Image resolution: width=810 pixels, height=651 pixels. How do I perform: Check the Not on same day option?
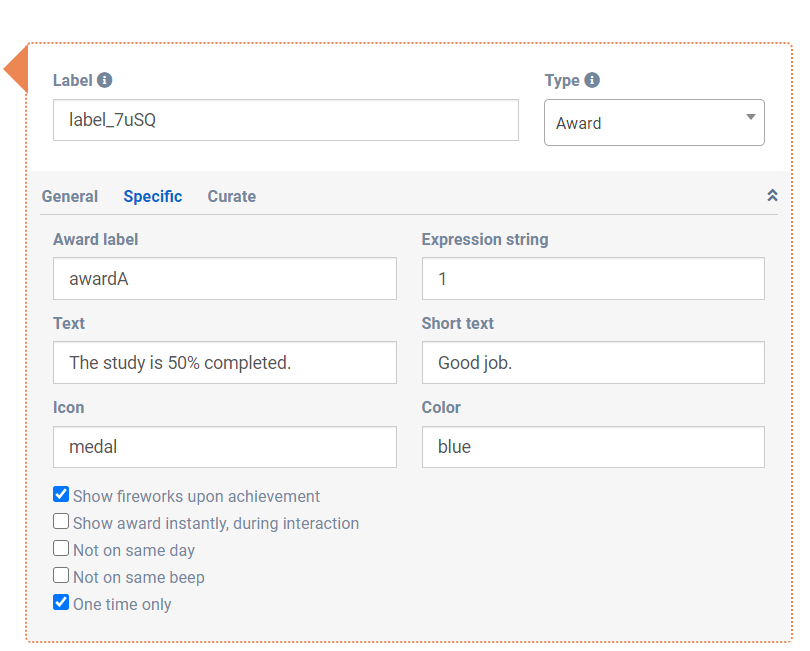[x=62, y=549]
